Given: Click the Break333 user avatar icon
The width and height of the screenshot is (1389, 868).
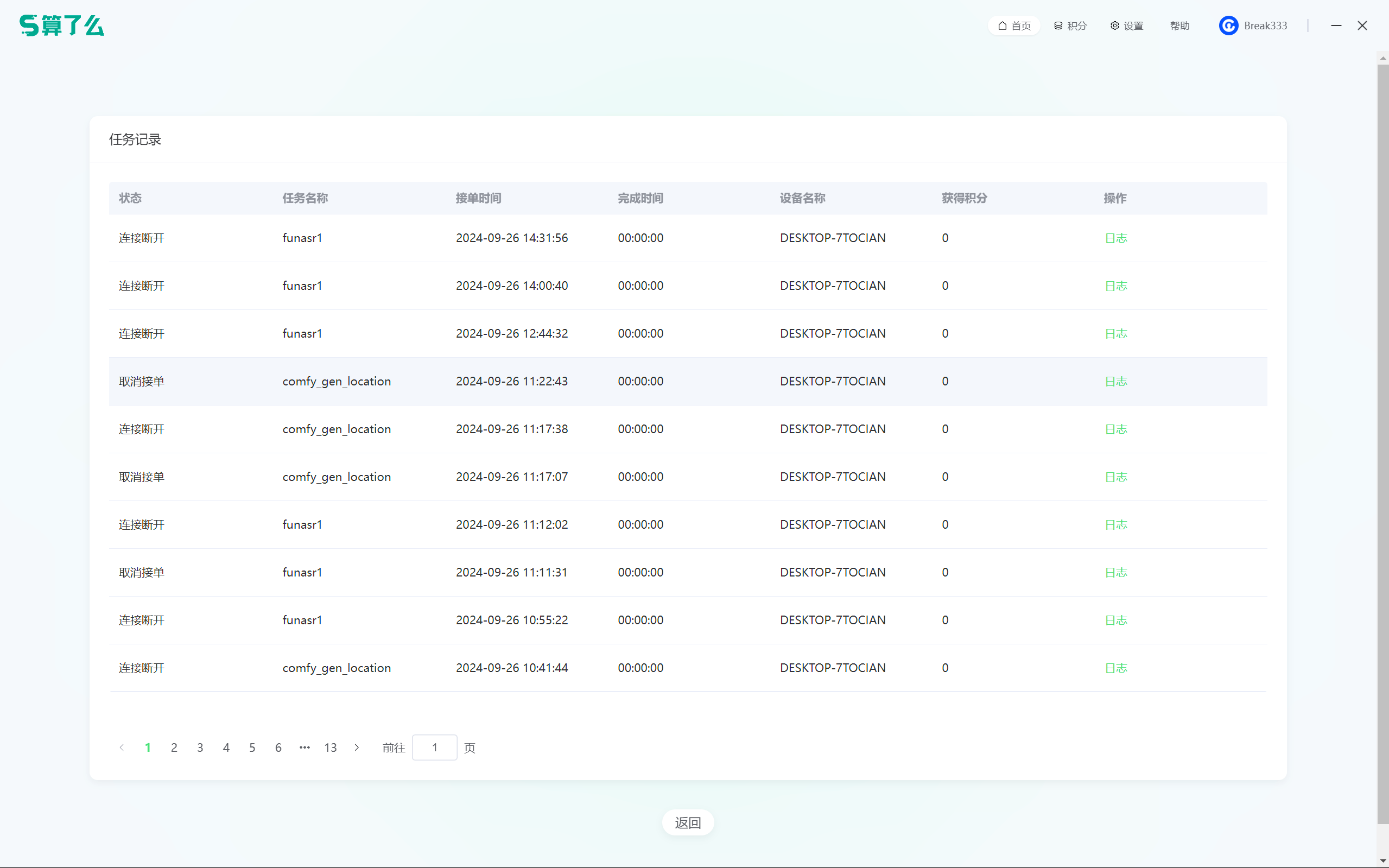Looking at the screenshot, I should pyautogui.click(x=1228, y=26).
